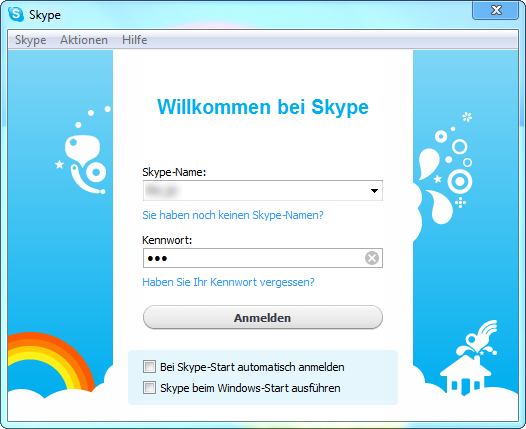526x429 pixels.
Task: Click the Skype-Name: label
Action: pyautogui.click(x=174, y=172)
